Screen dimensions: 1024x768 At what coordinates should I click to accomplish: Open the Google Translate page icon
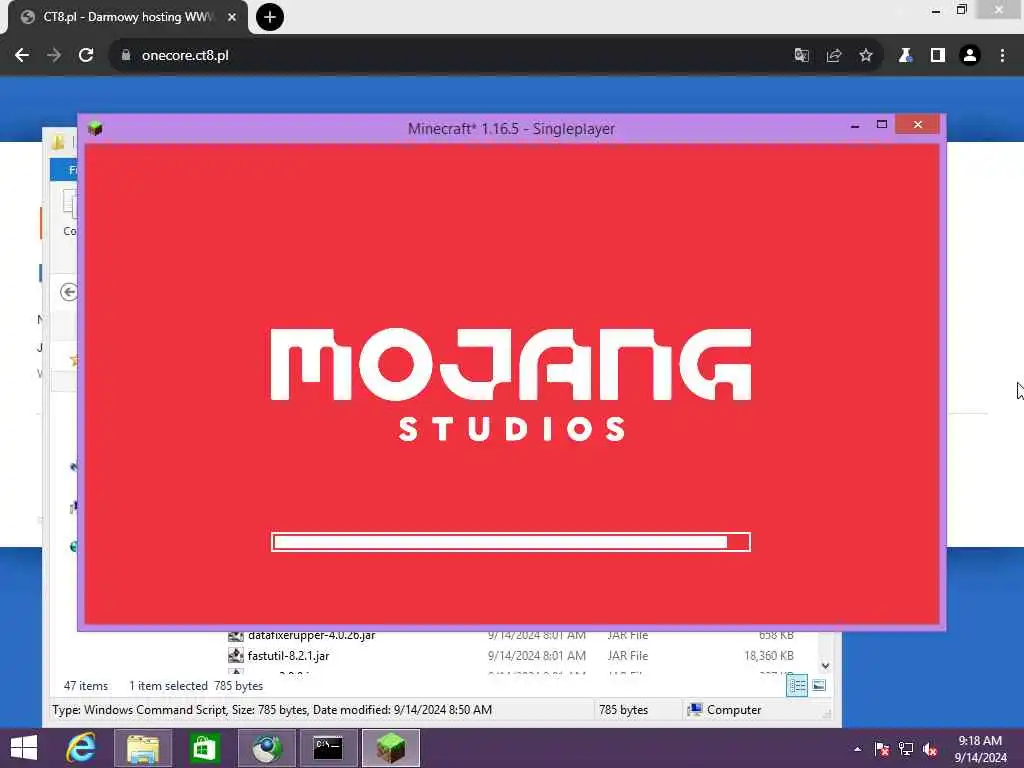(x=801, y=56)
